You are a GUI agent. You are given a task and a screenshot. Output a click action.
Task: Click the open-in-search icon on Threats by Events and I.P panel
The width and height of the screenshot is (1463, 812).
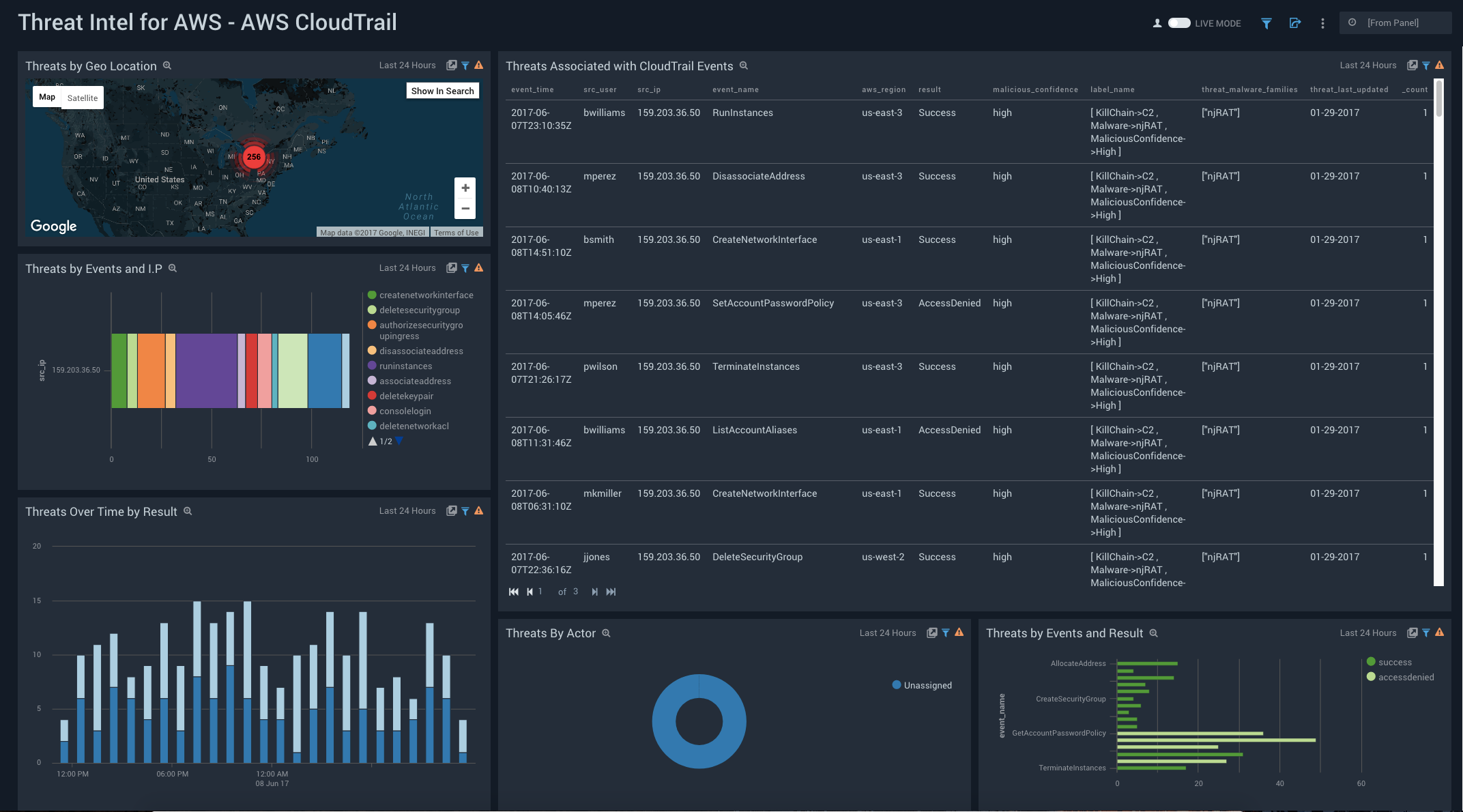tap(452, 267)
